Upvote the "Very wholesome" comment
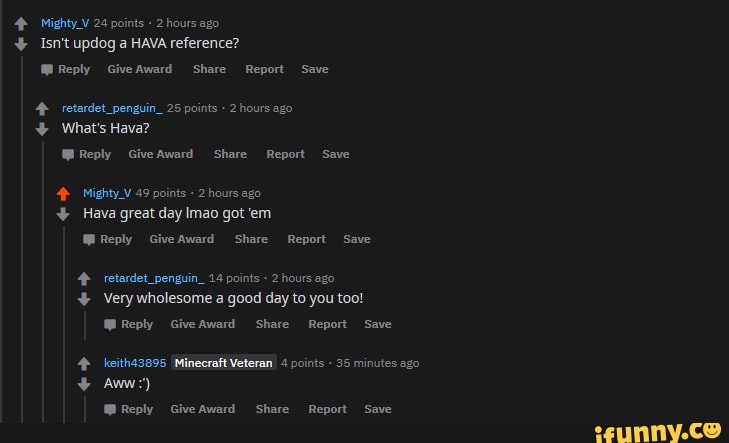Screen dimensions: 729x443 tap(84, 279)
